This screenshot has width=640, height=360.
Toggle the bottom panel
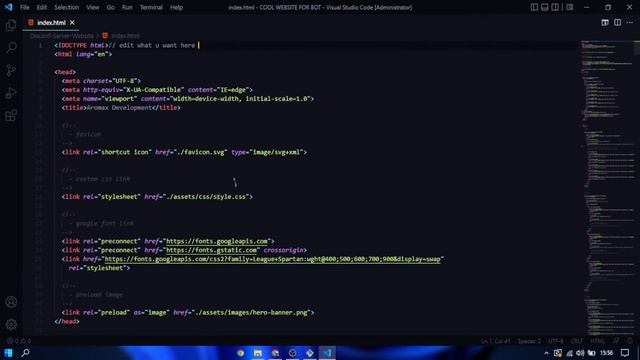544,7
